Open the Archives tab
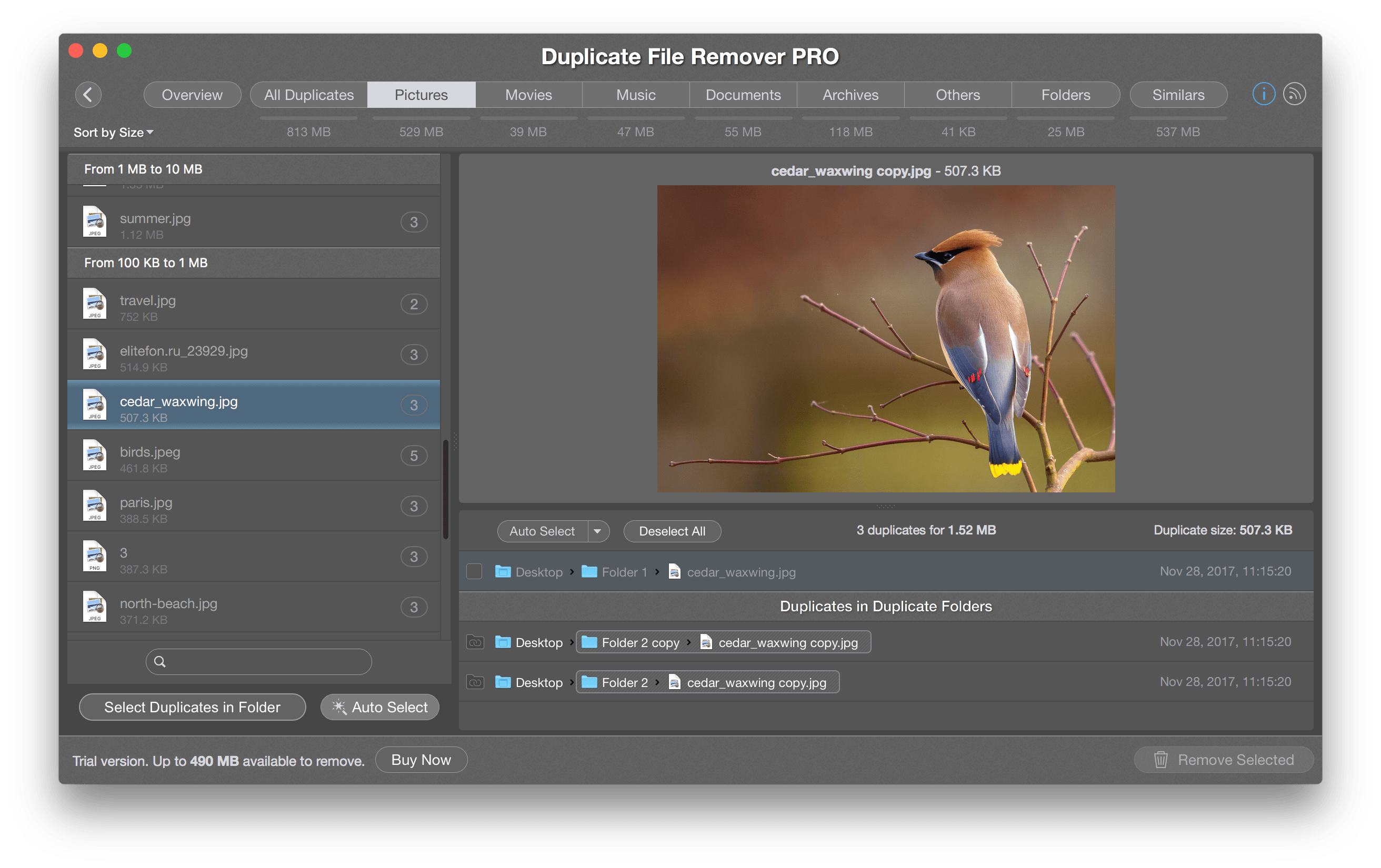 [850, 95]
